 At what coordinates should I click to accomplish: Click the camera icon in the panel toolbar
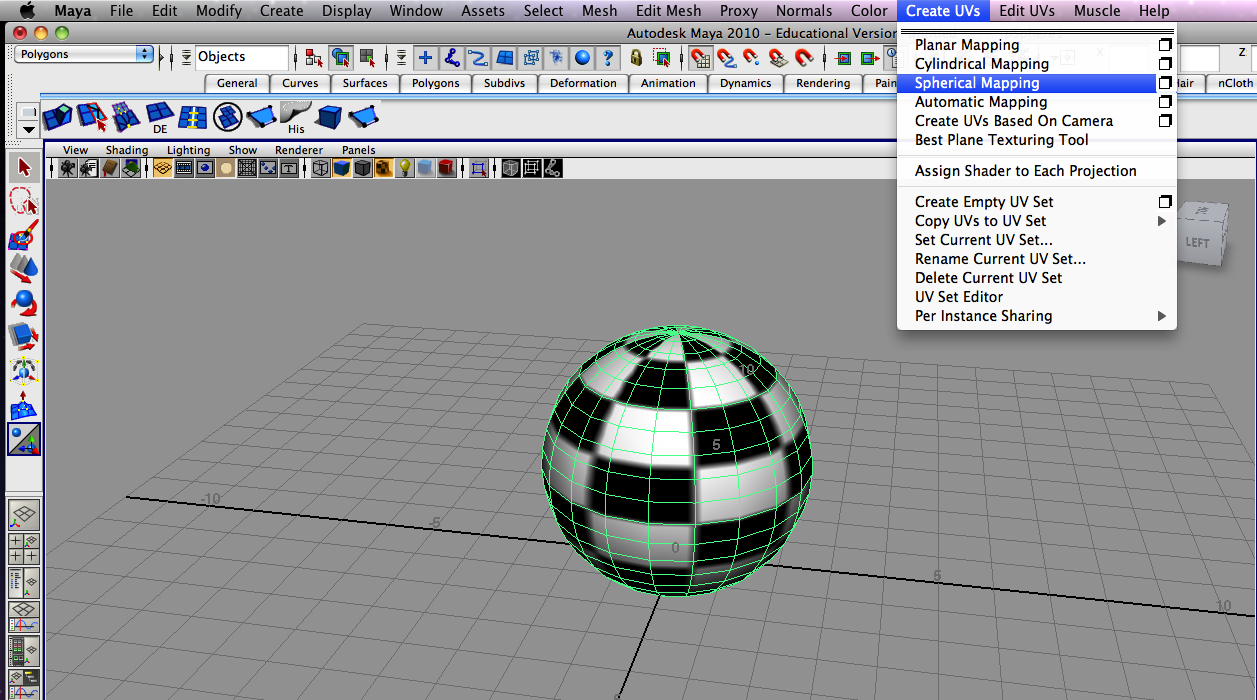point(66,167)
